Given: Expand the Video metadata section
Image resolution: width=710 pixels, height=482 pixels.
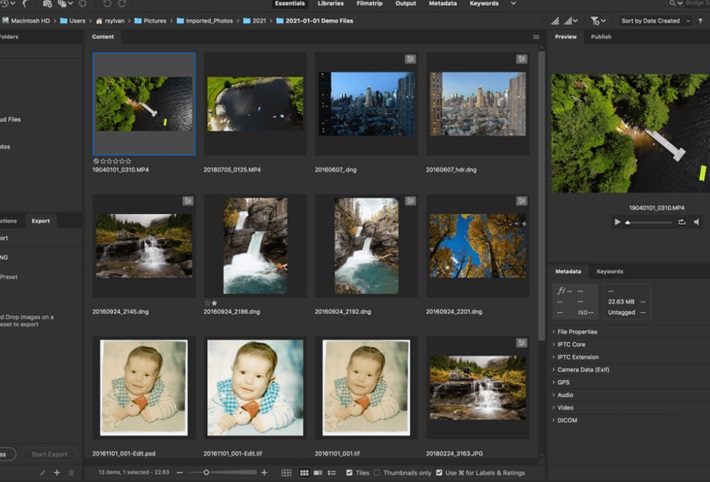Looking at the screenshot, I should coord(565,408).
